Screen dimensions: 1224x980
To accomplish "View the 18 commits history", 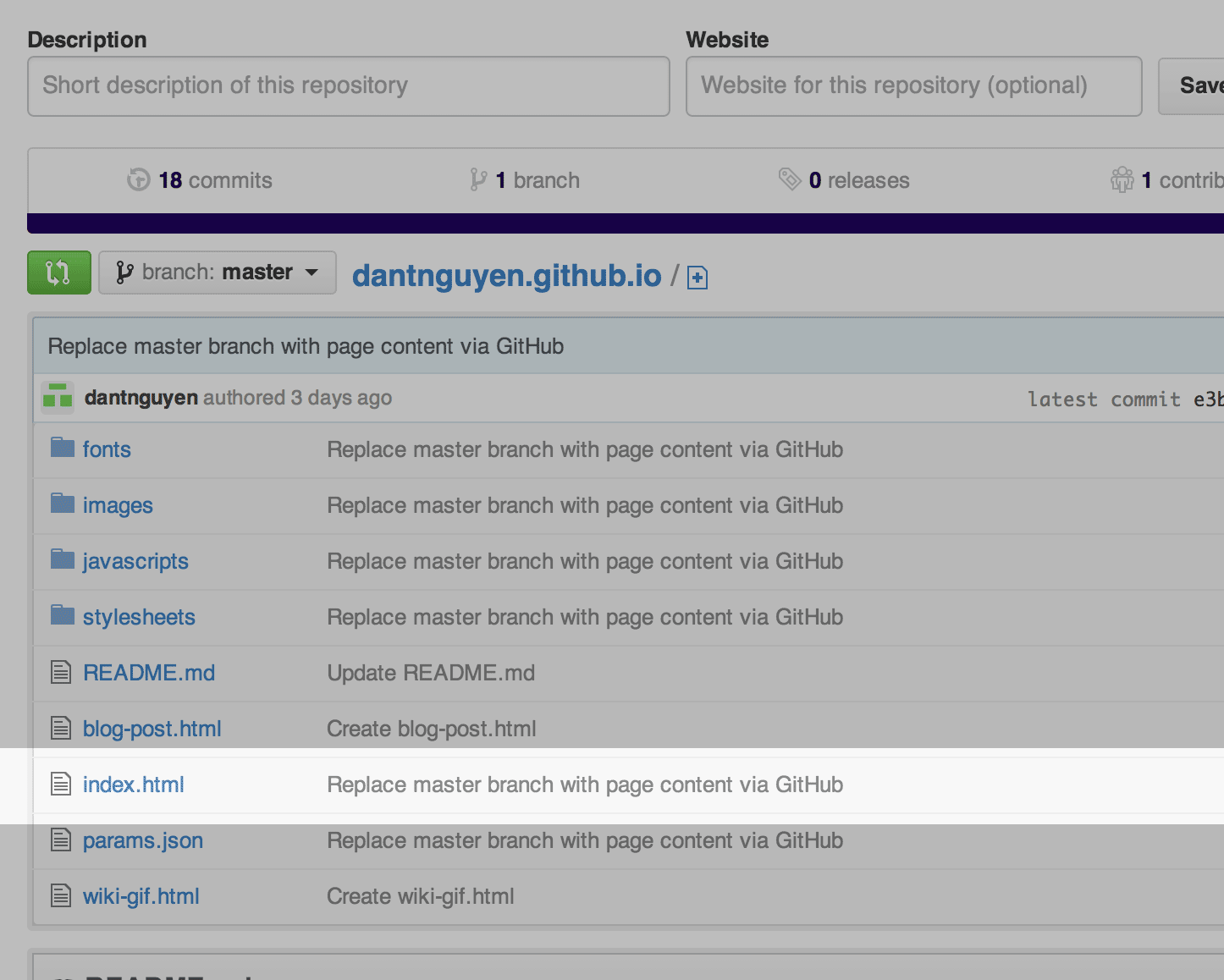I will [x=215, y=180].
